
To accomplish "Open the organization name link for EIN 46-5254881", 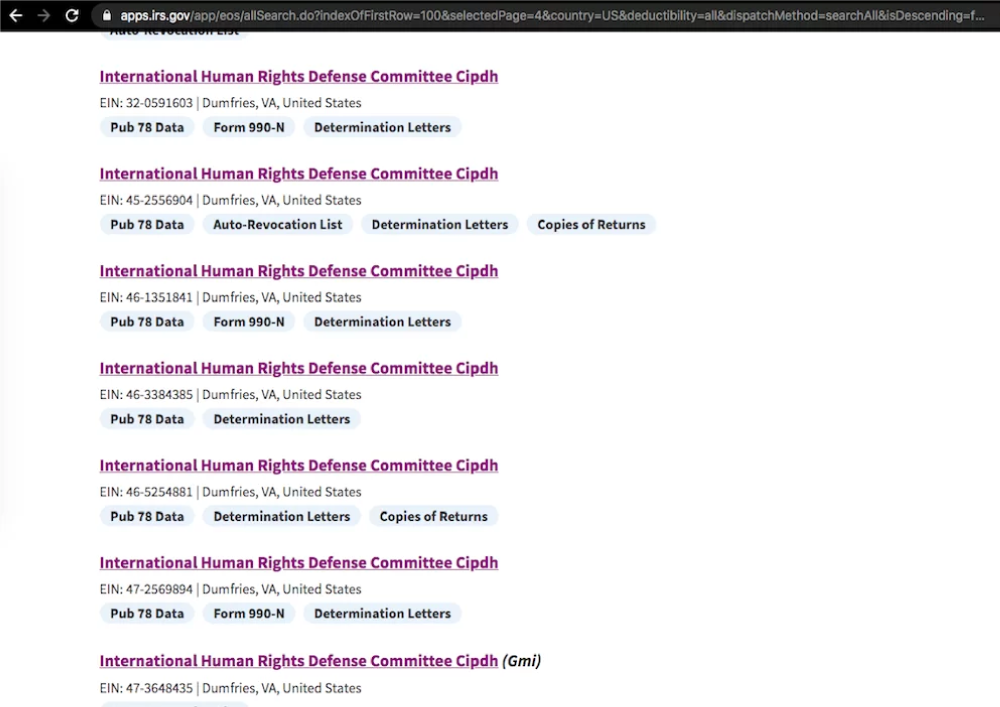I will tap(298, 465).
